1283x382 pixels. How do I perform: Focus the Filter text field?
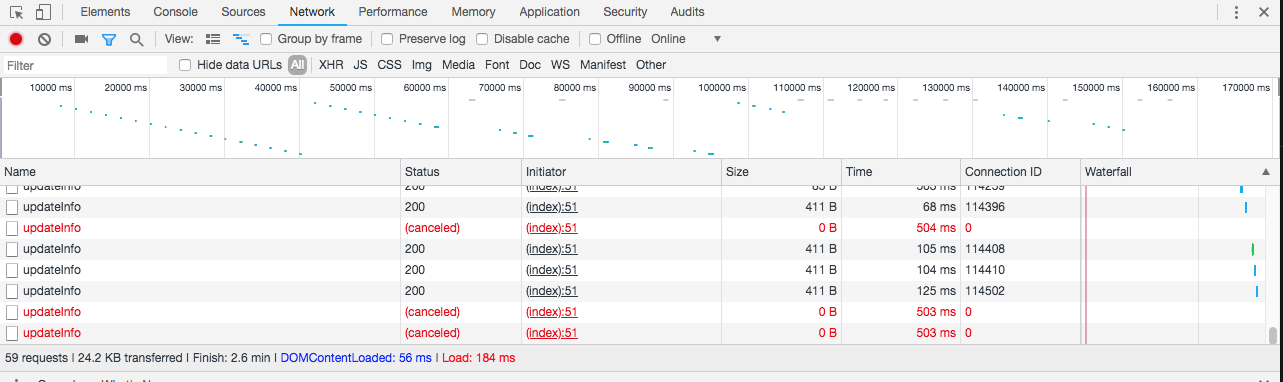coord(84,65)
